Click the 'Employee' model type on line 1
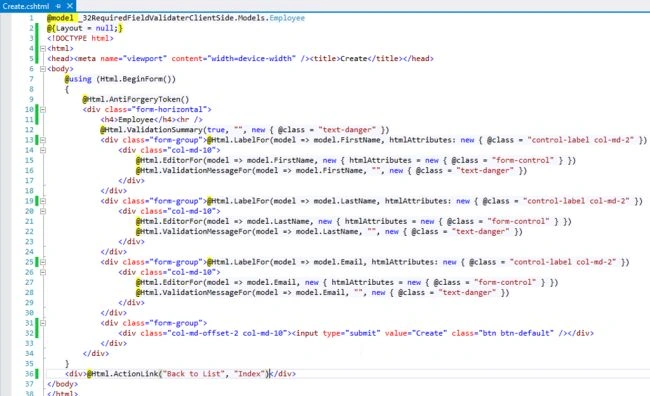 (287, 18)
